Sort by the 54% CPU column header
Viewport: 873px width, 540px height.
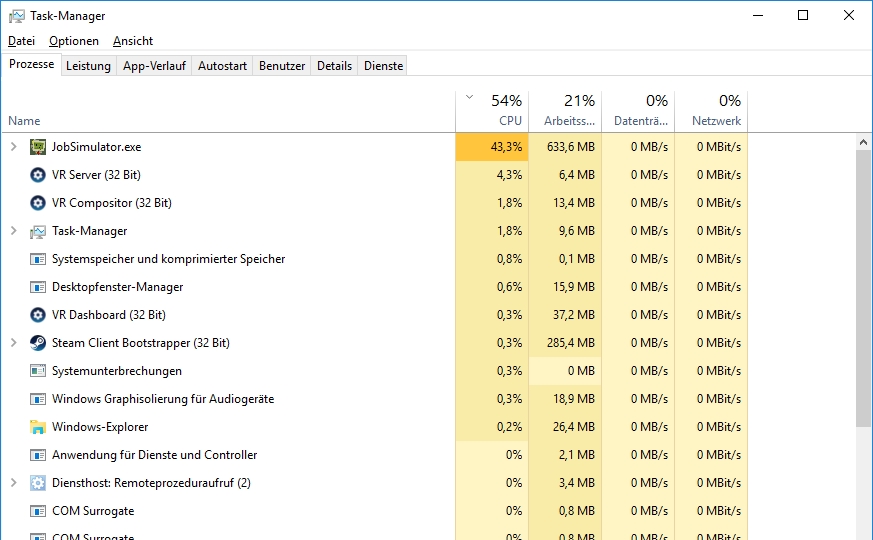tap(492, 111)
